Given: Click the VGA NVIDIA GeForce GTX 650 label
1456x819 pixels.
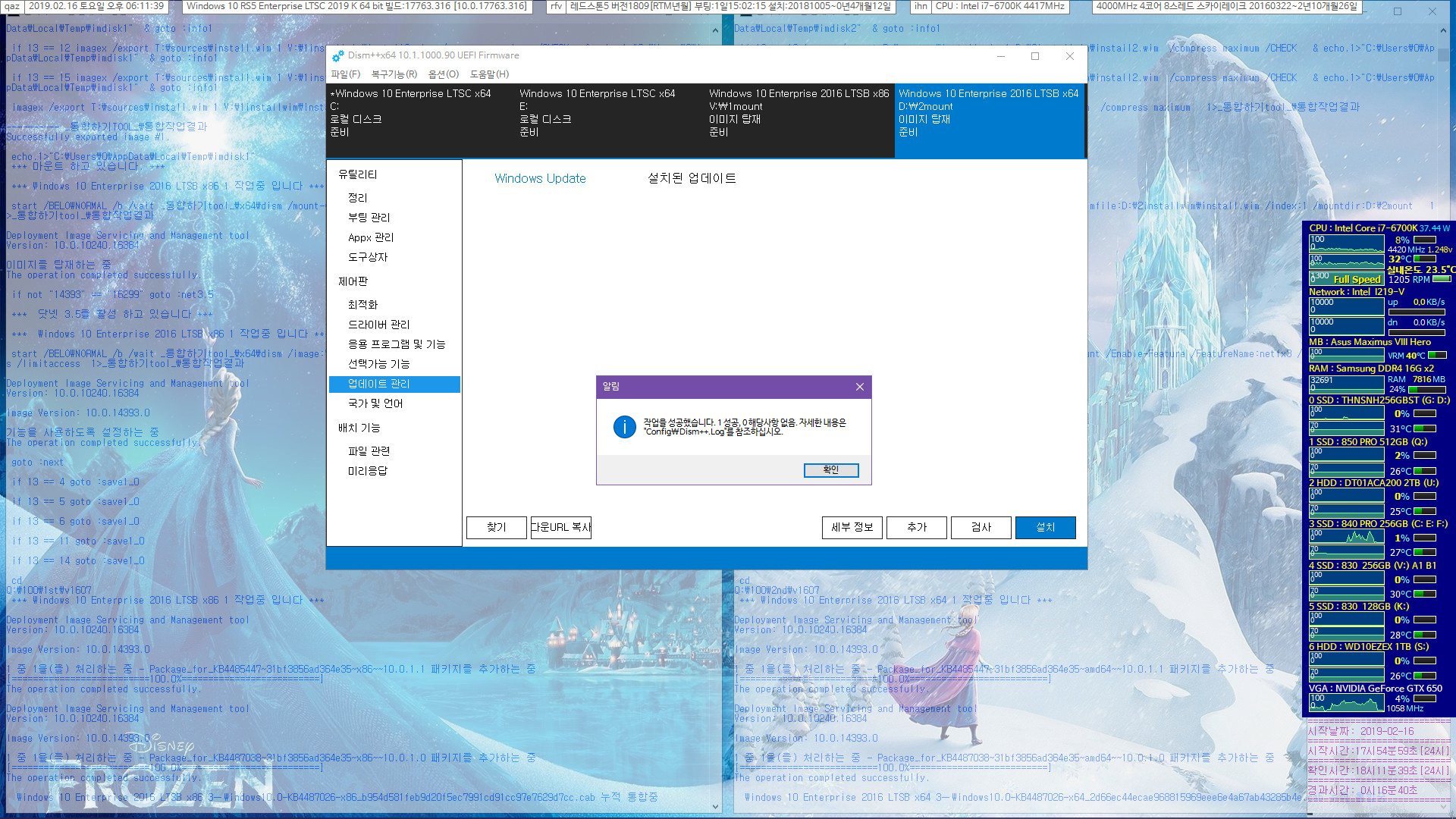Looking at the screenshot, I should tap(1376, 689).
